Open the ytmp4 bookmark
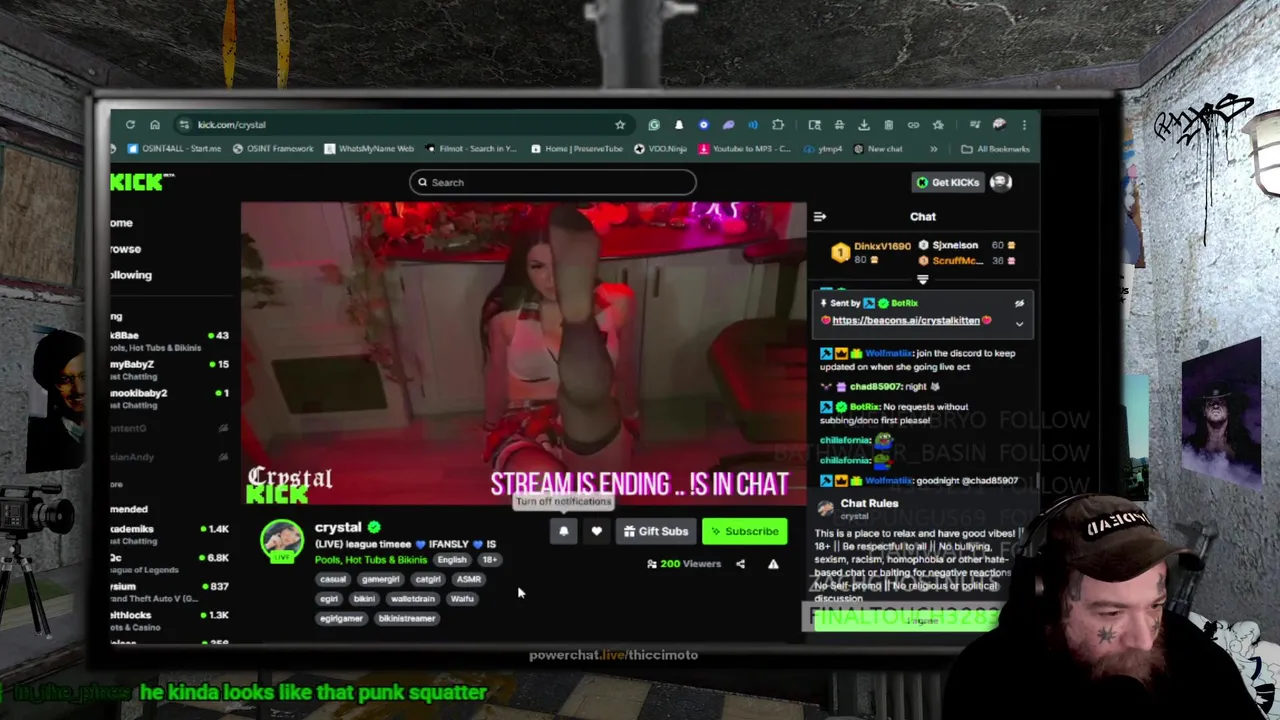1280x720 pixels. pos(823,149)
